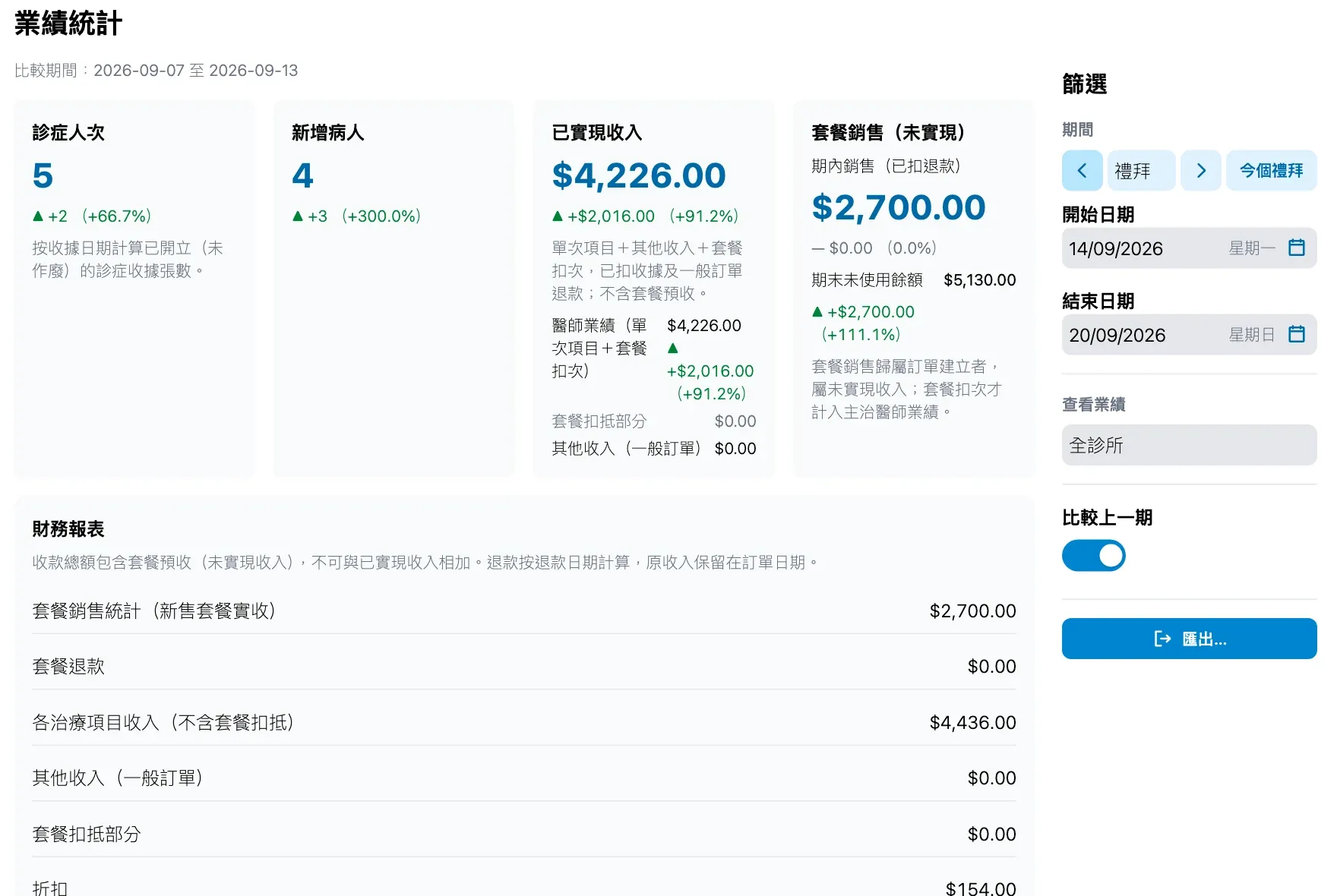This screenshot has width=1337, height=896.
Task: Click the package sales amount $2,700.00 in card
Action: [899, 207]
